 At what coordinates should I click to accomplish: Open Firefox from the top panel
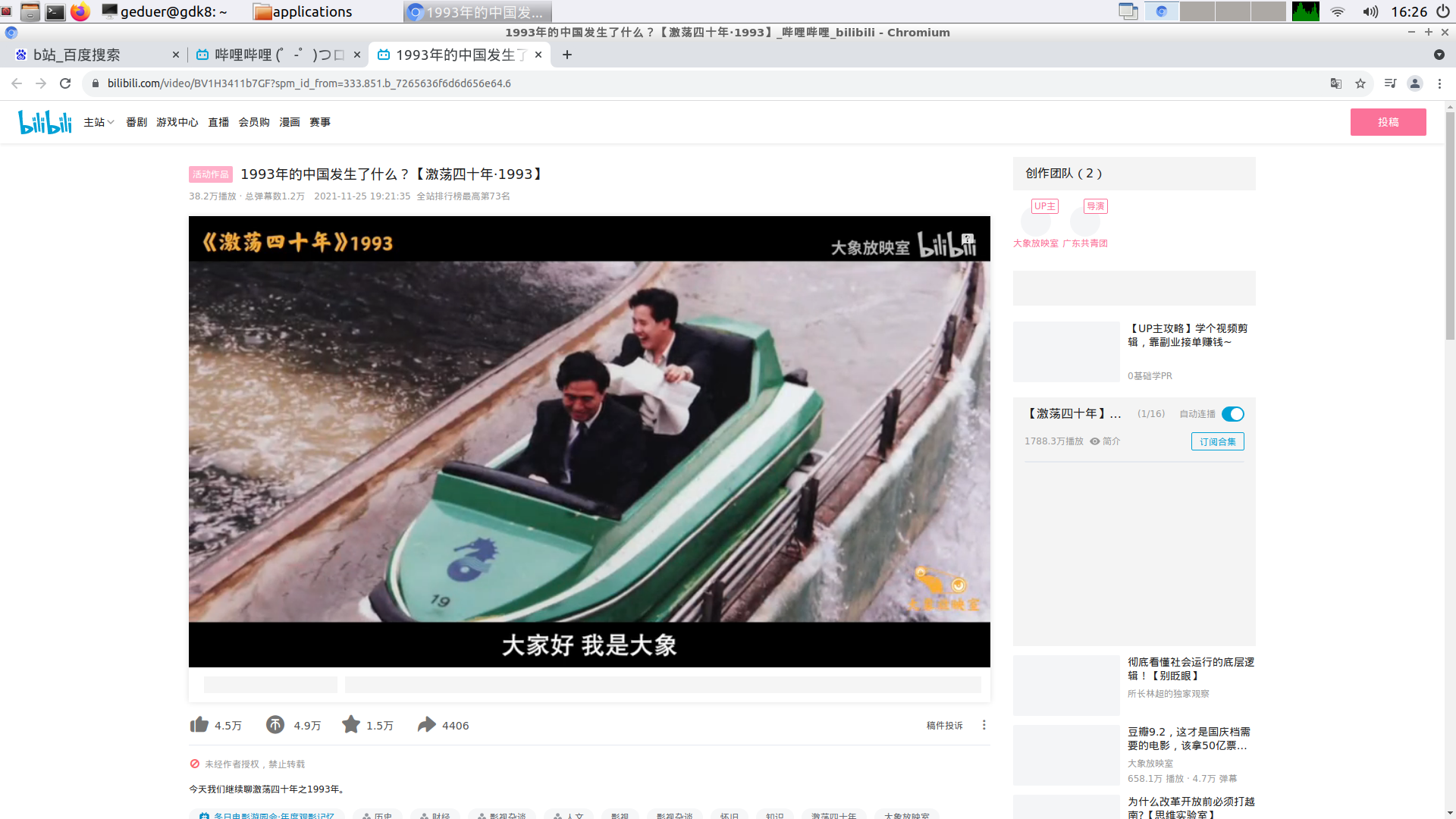pyautogui.click(x=80, y=11)
